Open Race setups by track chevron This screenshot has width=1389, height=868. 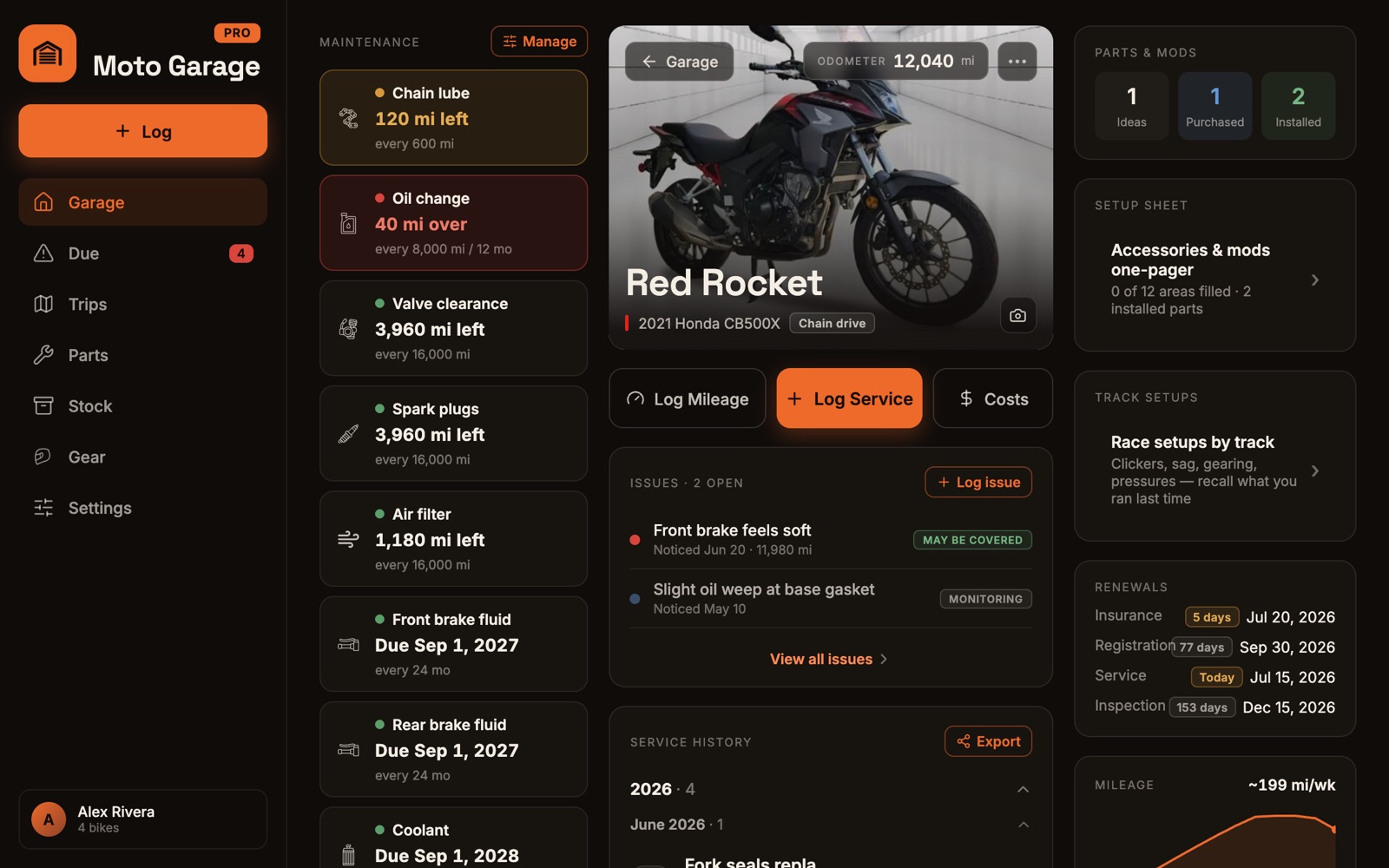click(1315, 470)
